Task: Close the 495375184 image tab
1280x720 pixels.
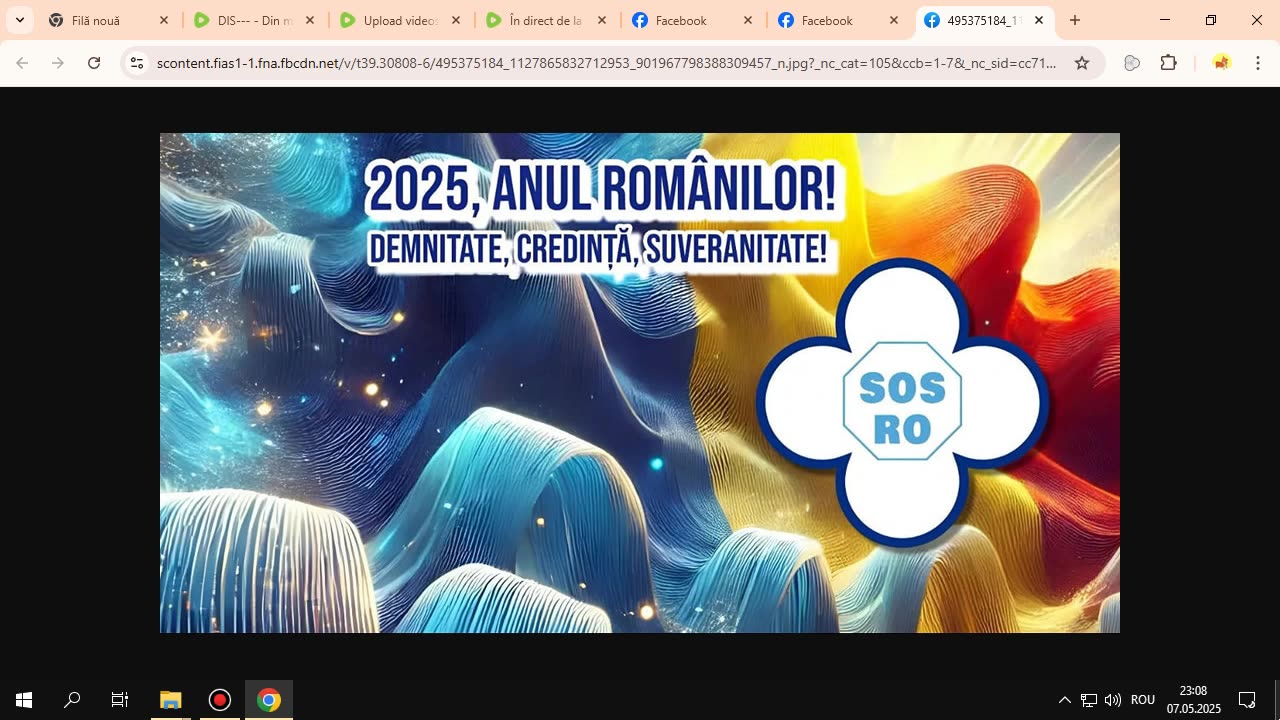Action: click(1039, 20)
